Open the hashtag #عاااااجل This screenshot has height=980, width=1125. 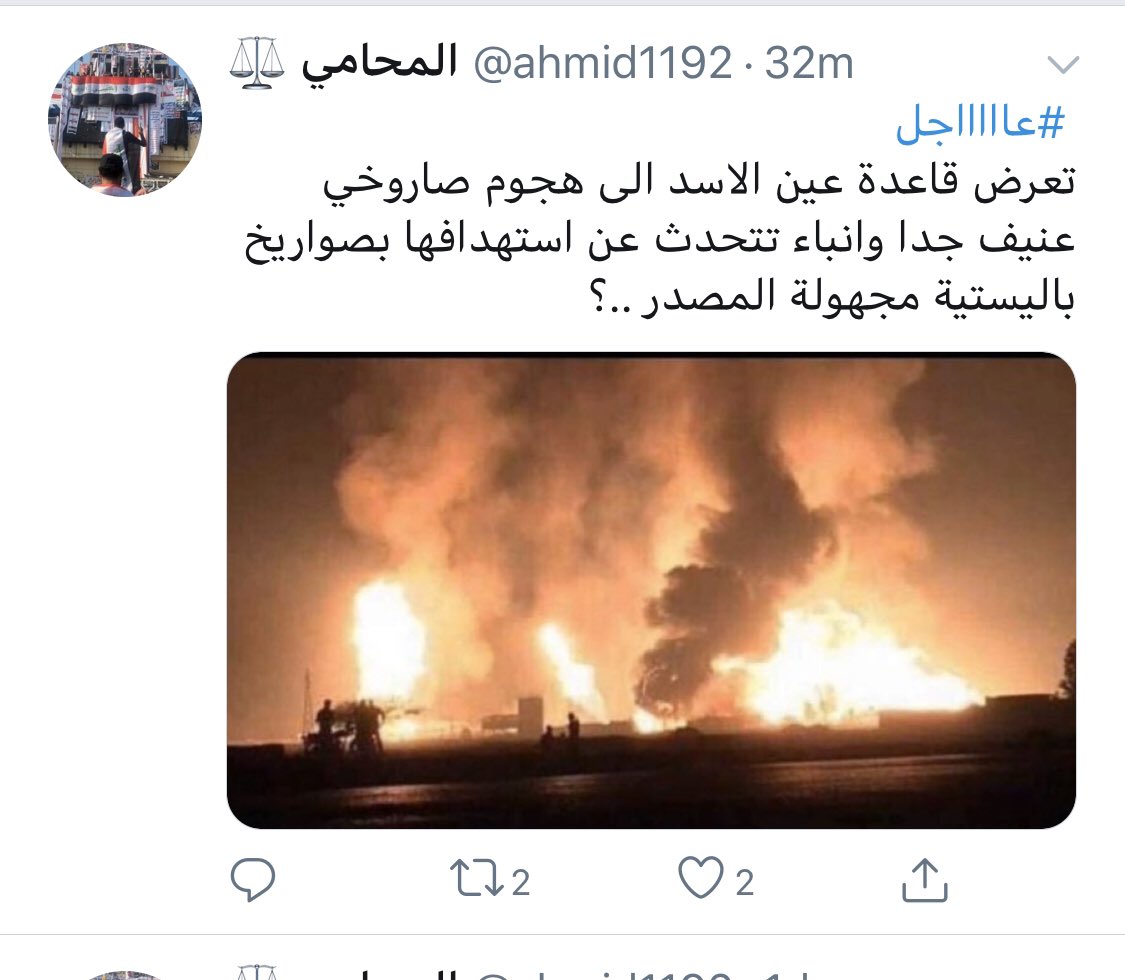point(980,124)
